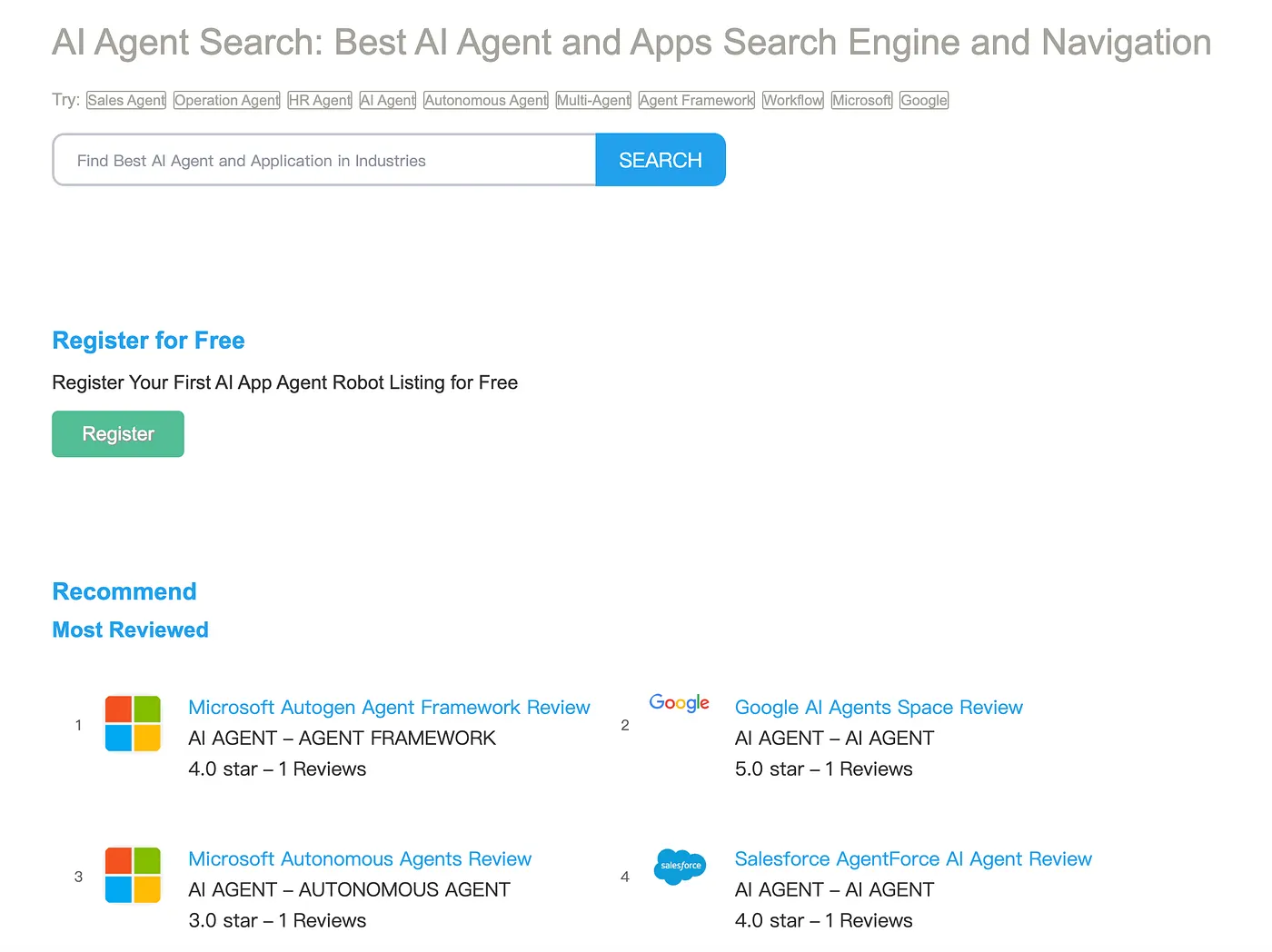Click the Google logo icon
1272x952 pixels.
click(x=680, y=703)
